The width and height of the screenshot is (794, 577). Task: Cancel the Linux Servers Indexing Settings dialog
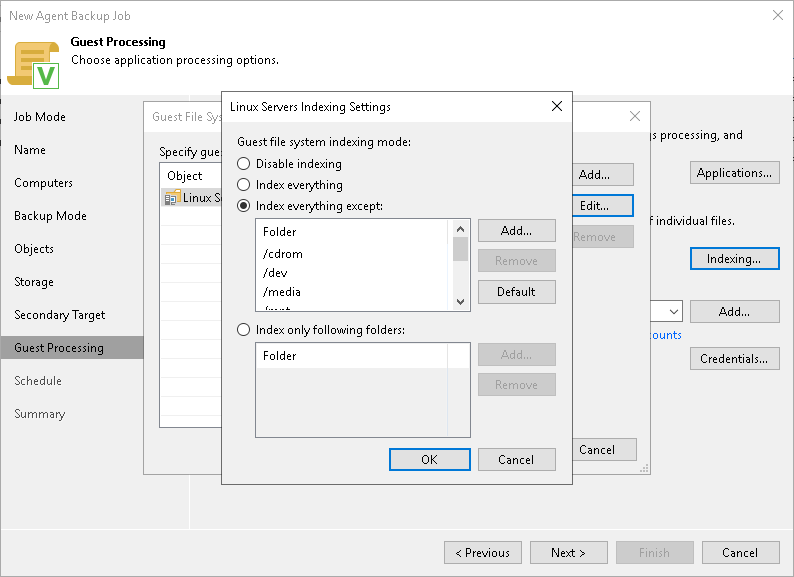(517, 459)
